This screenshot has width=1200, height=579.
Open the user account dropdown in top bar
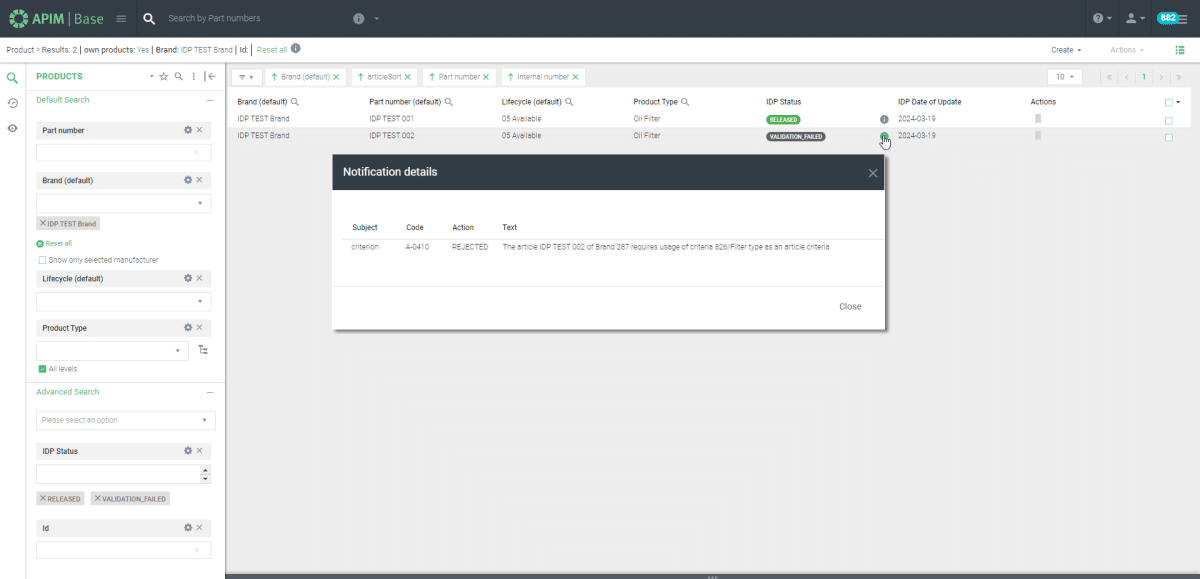pos(1133,17)
